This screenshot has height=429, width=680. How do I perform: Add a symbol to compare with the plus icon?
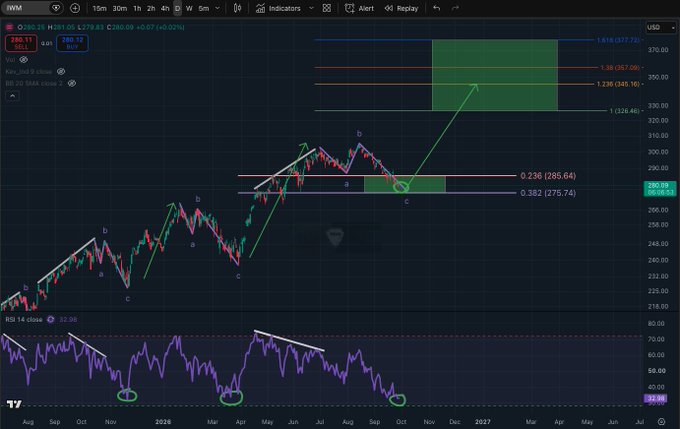pos(75,8)
